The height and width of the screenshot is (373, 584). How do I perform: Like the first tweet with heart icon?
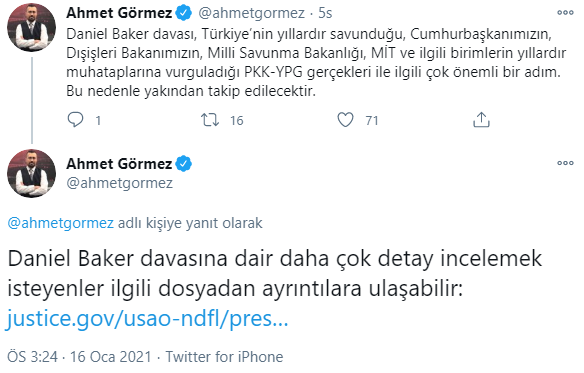click(x=345, y=120)
